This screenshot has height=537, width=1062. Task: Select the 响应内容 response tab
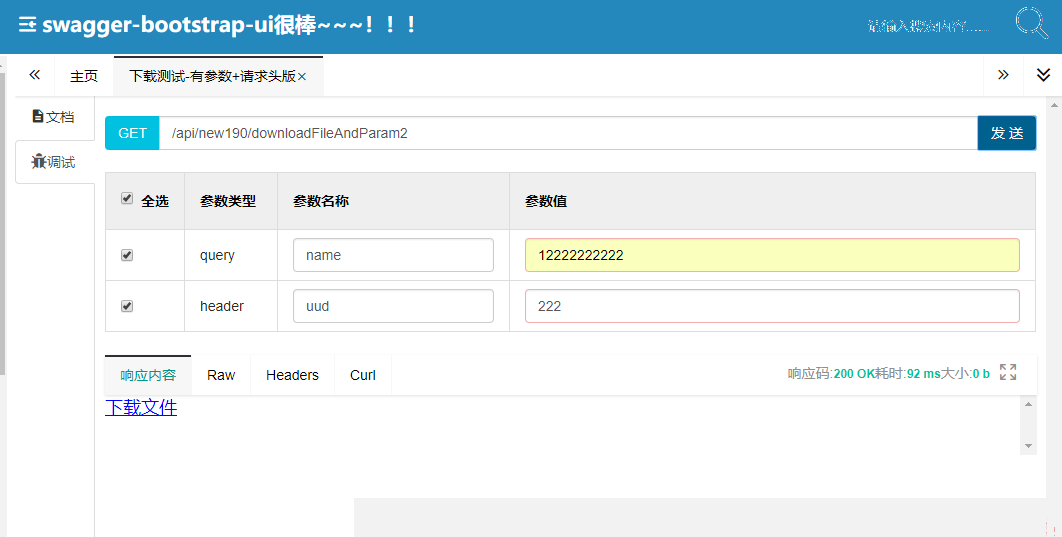148,375
